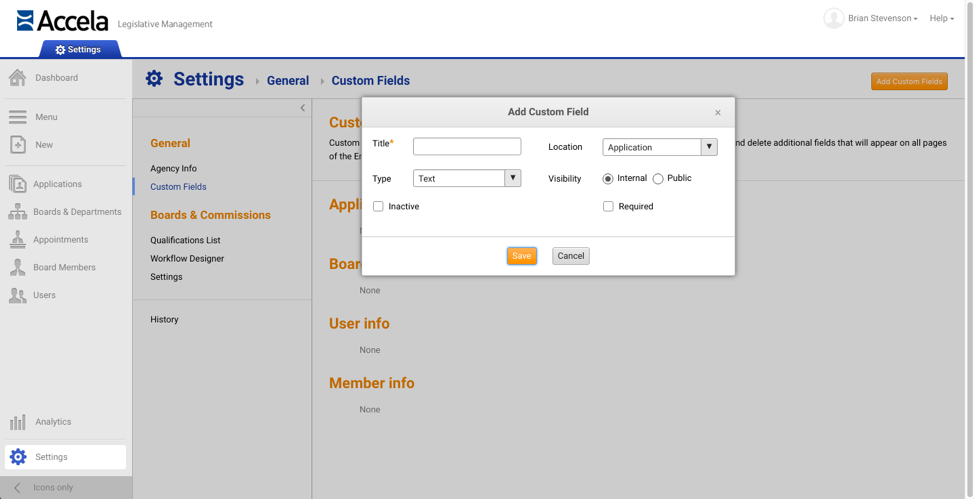Click the Boards & Commissions heading
Viewport: 974px width, 499px height.
[211, 215]
